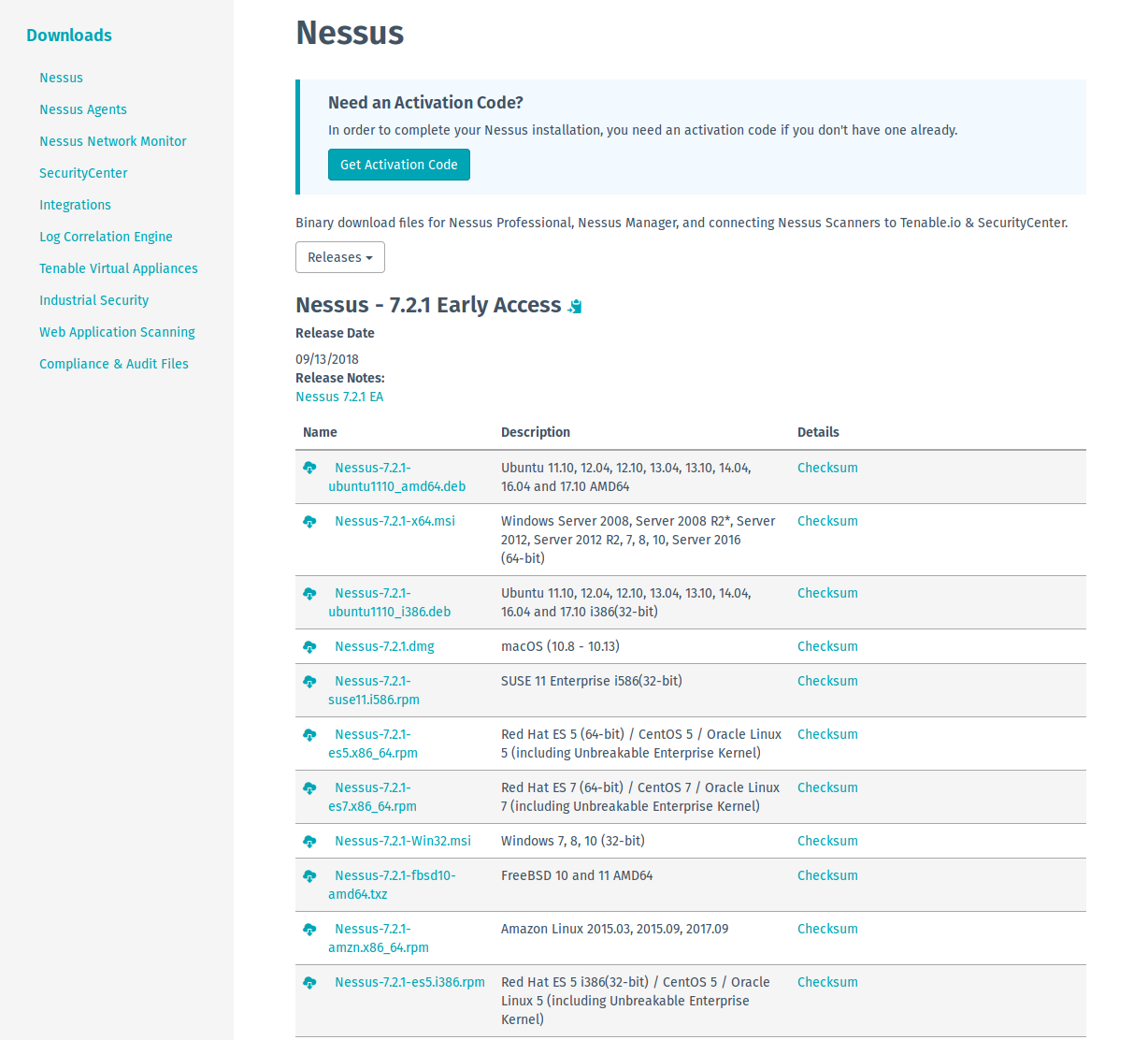The height and width of the screenshot is (1040, 1148).
Task: Click download icon for Nessus-7.2.1-ubuntu1110_i386.deb
Action: pyautogui.click(x=309, y=593)
